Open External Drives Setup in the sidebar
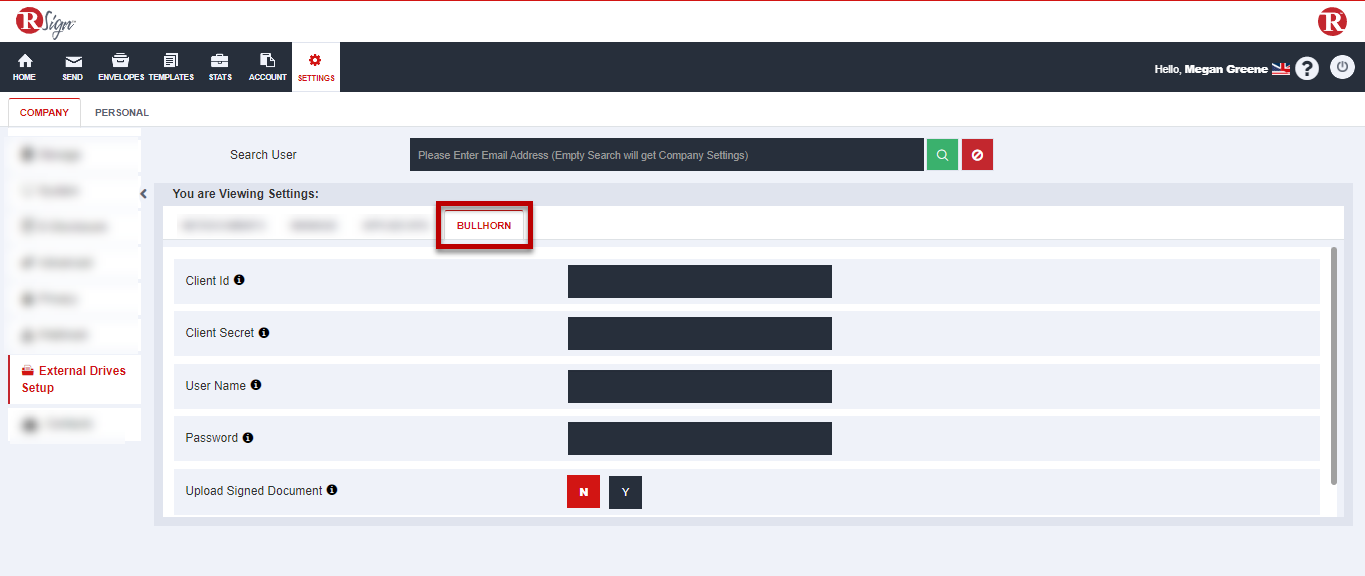 click(75, 379)
